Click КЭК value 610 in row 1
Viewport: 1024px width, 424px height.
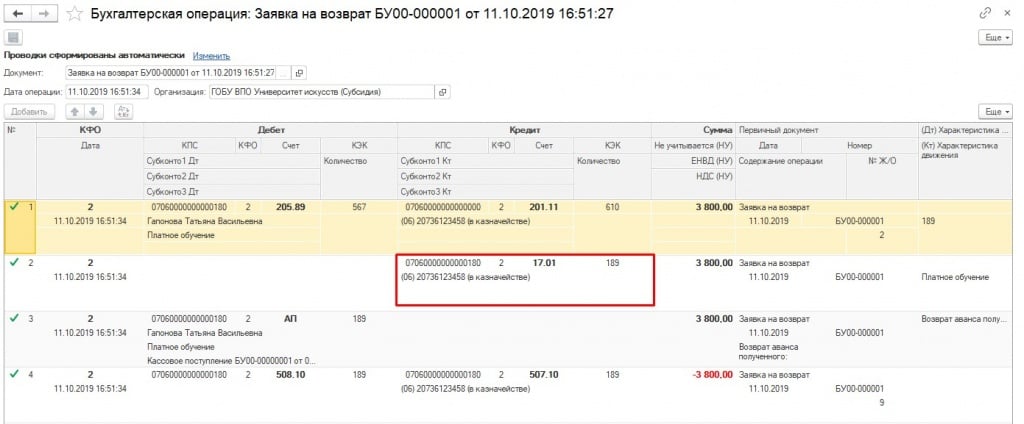click(x=612, y=207)
